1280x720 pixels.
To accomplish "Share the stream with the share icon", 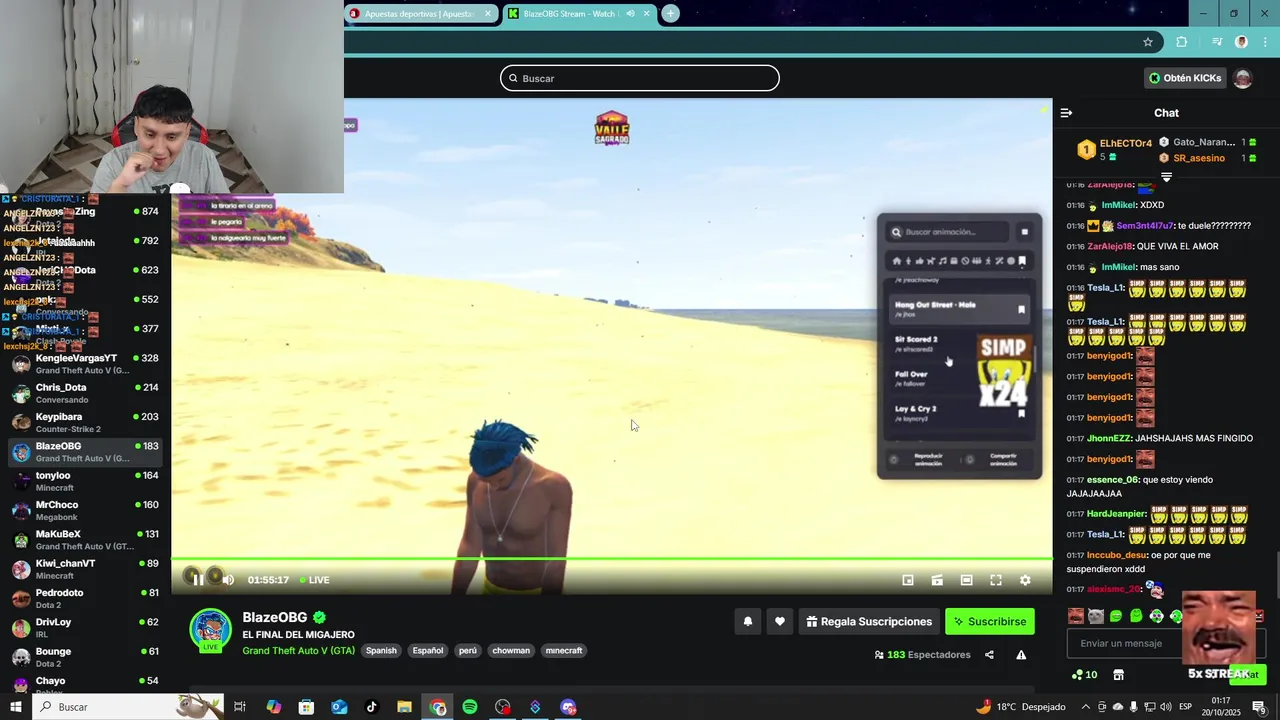I will tap(989, 655).
